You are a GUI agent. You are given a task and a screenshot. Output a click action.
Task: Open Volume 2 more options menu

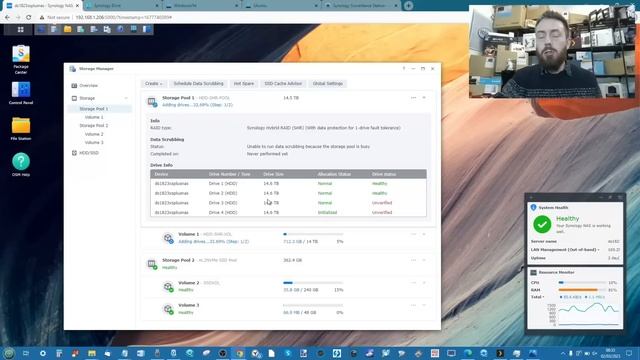pyautogui.click(x=413, y=282)
